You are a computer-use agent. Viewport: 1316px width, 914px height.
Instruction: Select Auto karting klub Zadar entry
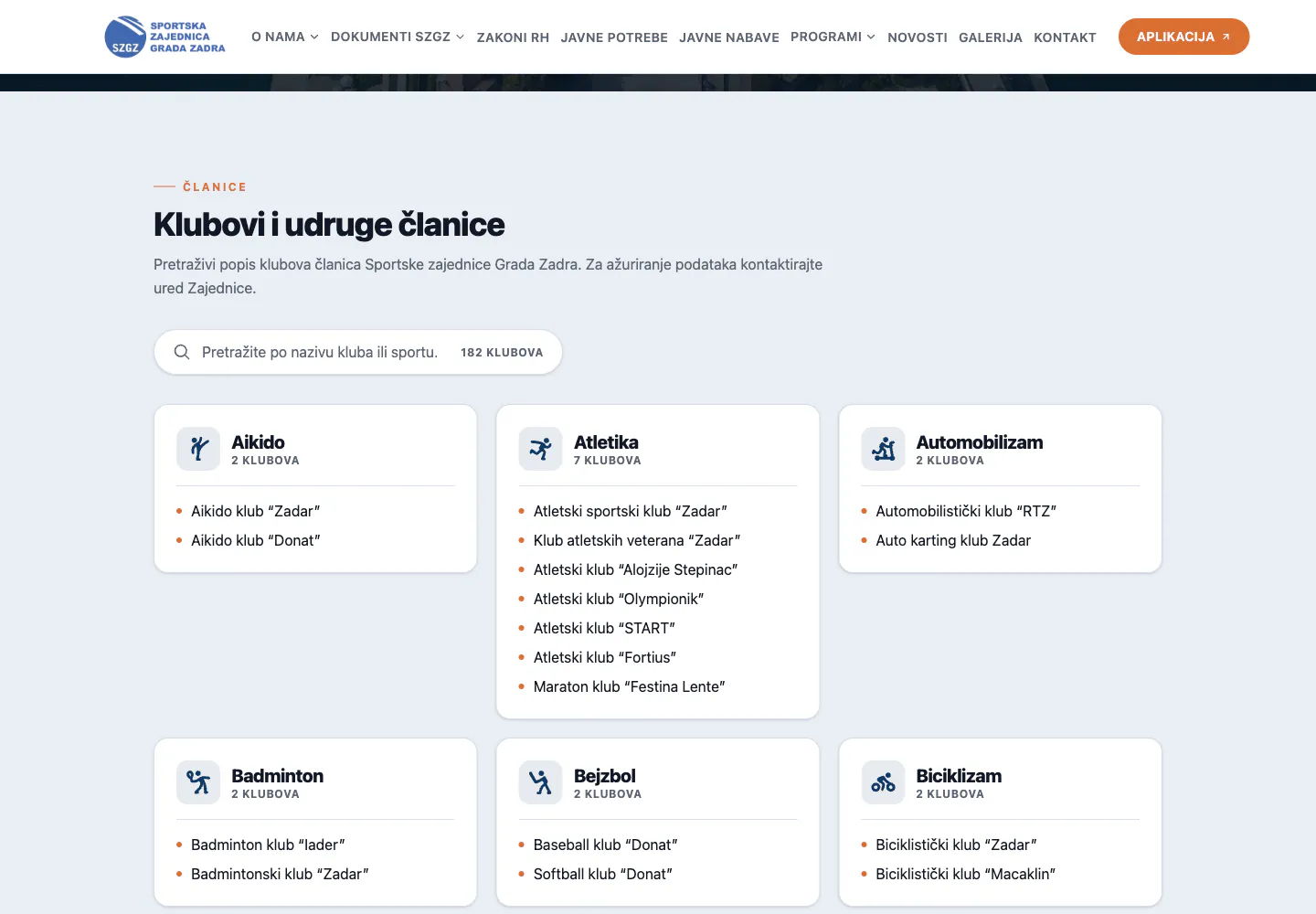[953, 540]
